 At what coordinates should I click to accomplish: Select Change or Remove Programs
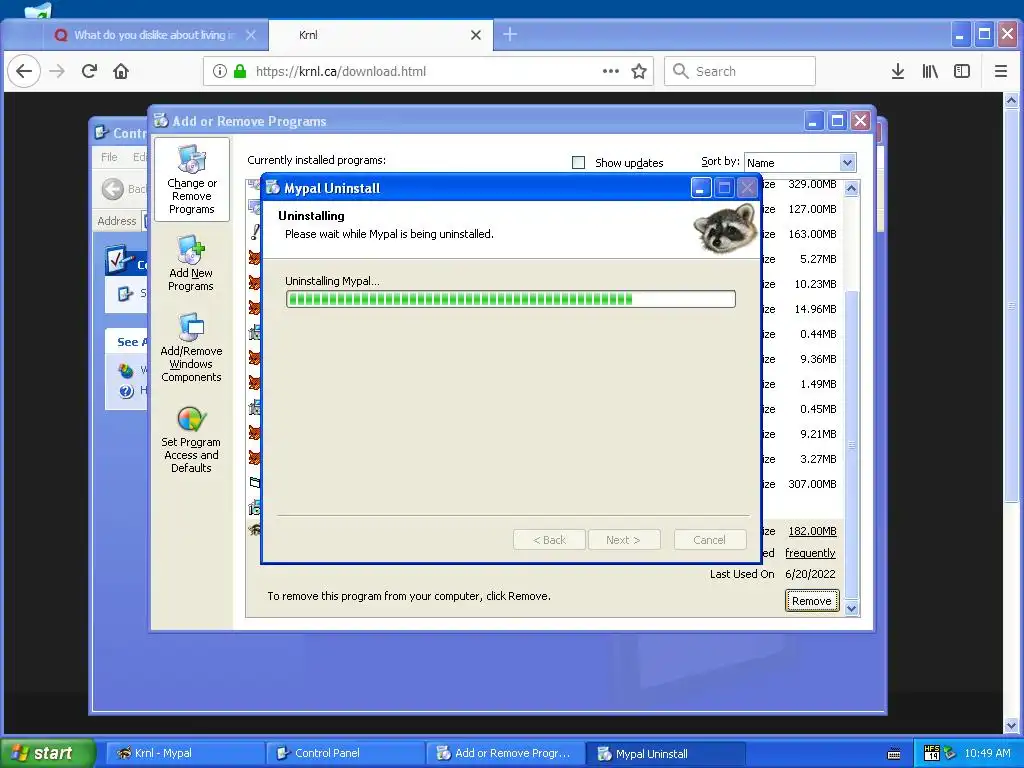(x=191, y=180)
